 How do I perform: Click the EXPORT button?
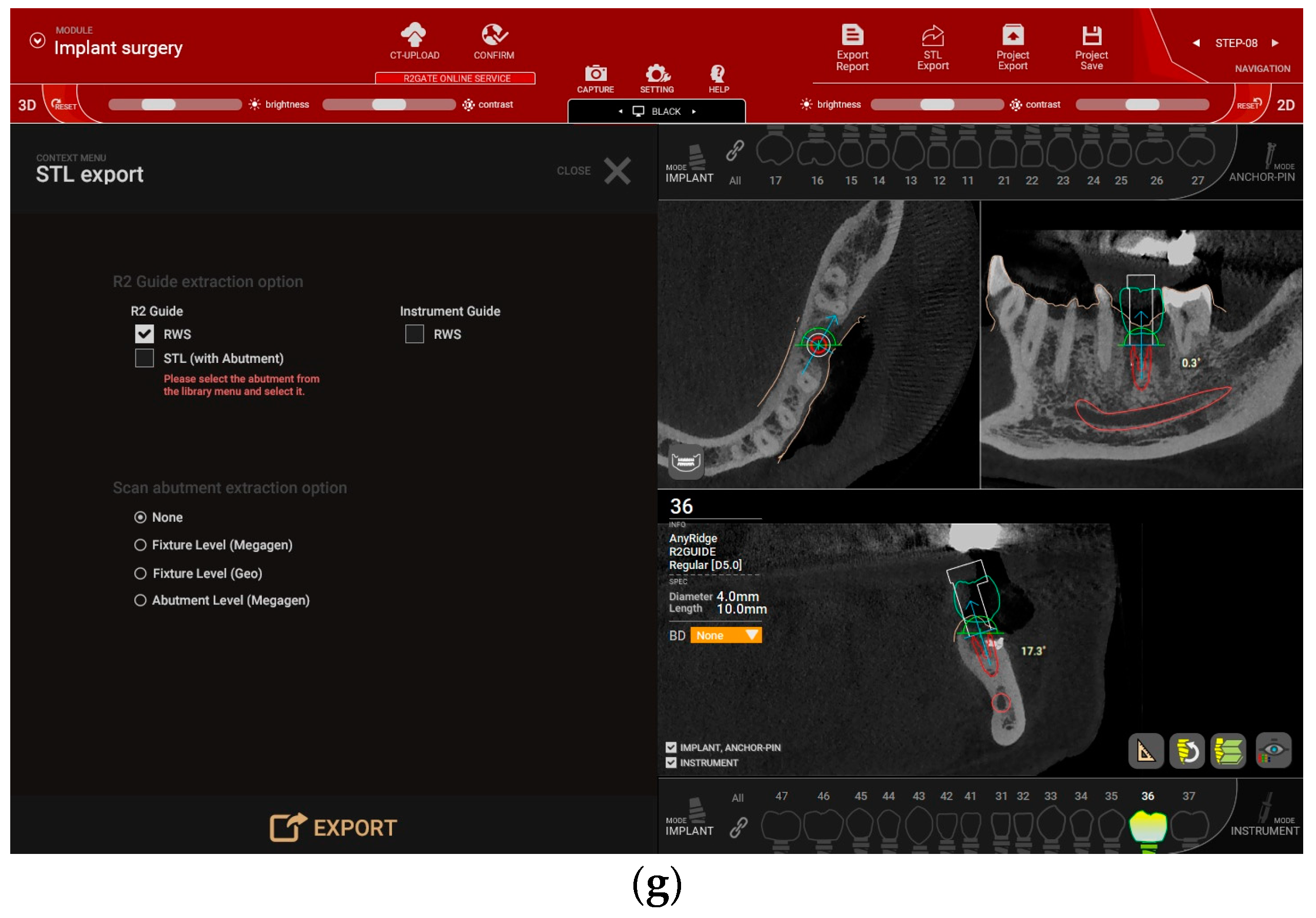(x=334, y=827)
